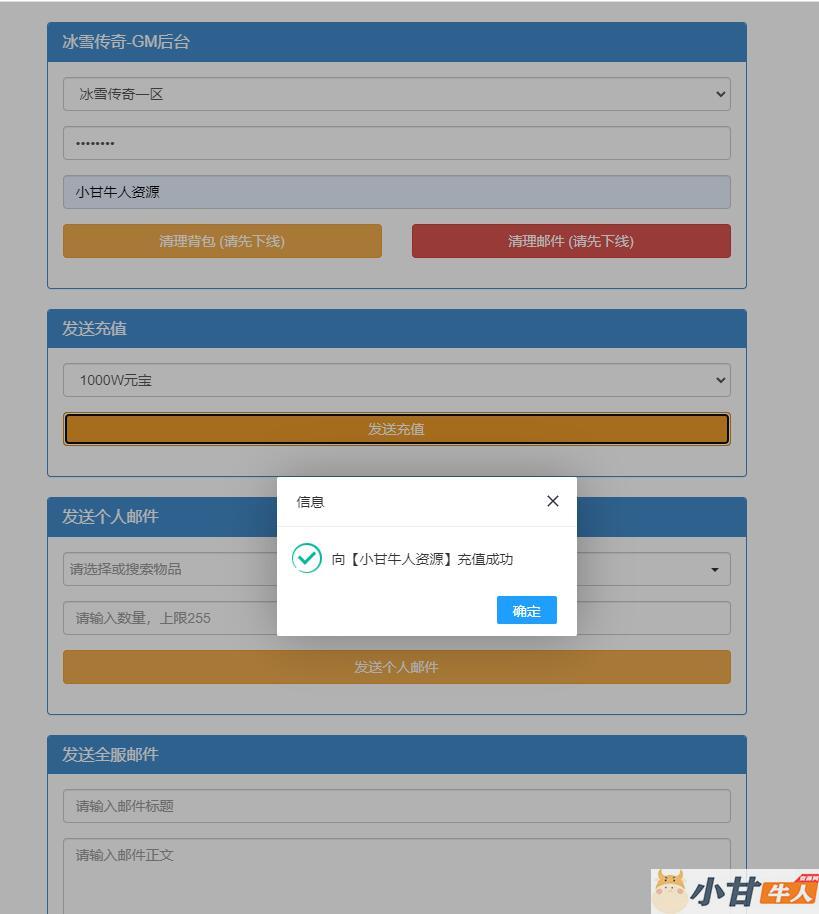Click the green success checkmark icon
The height and width of the screenshot is (914, 819).
[x=307, y=558]
